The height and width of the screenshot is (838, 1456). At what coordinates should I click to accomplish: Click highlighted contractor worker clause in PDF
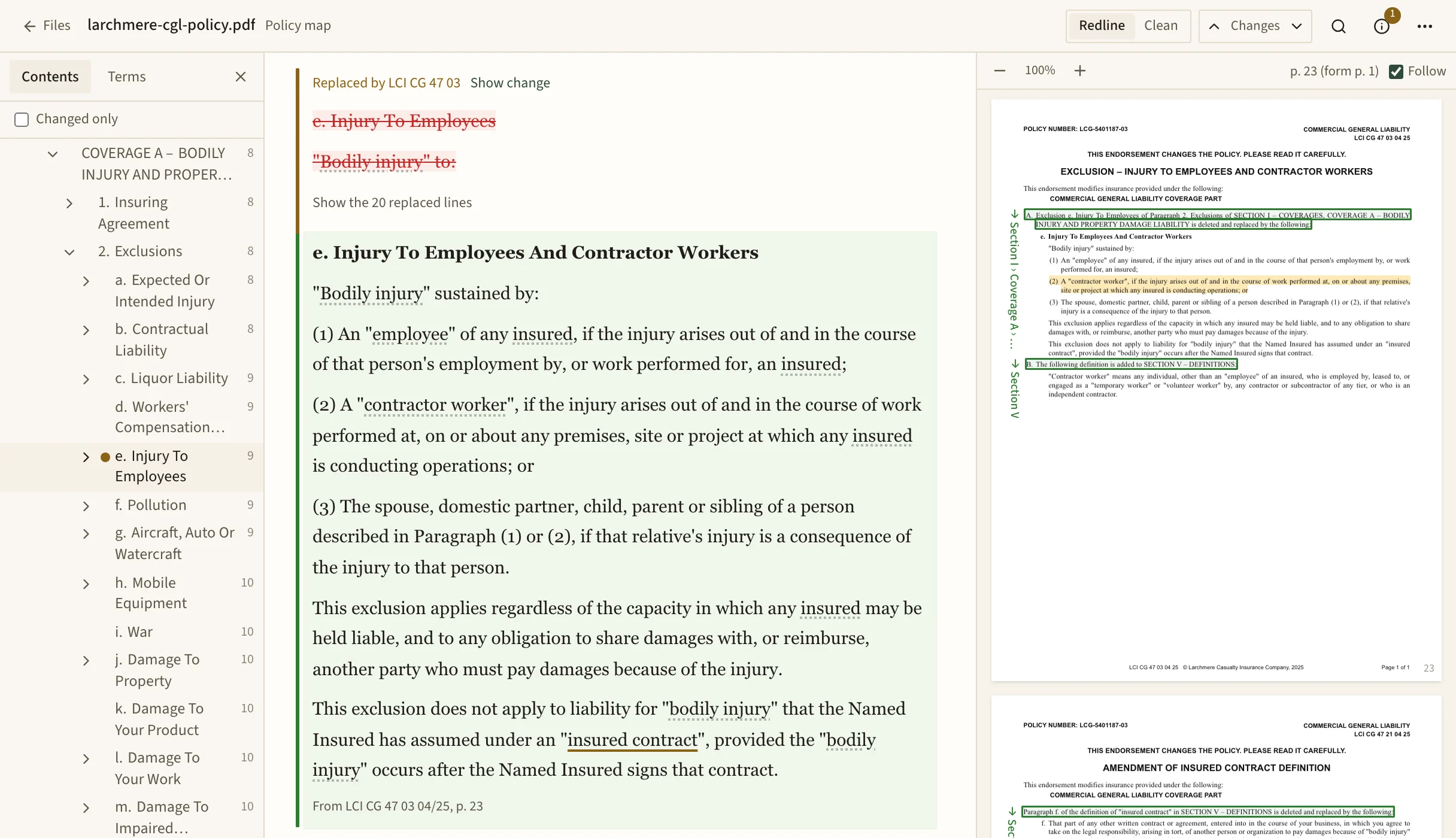click(x=1228, y=286)
